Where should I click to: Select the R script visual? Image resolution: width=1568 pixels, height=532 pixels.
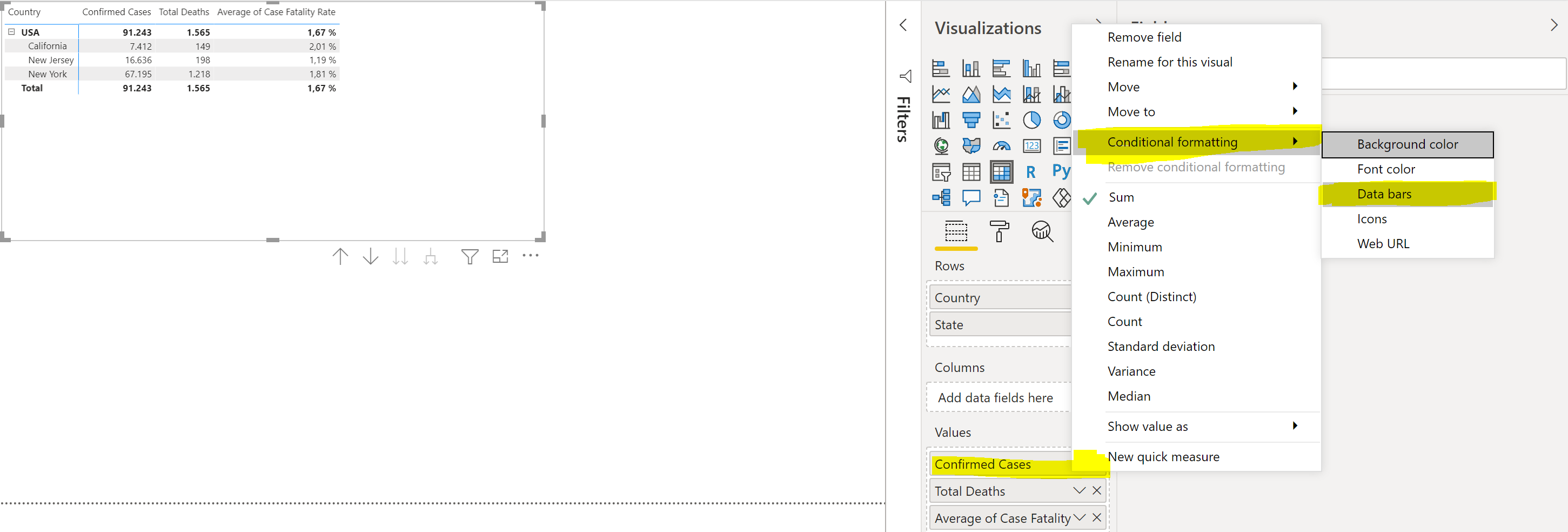[x=1030, y=172]
